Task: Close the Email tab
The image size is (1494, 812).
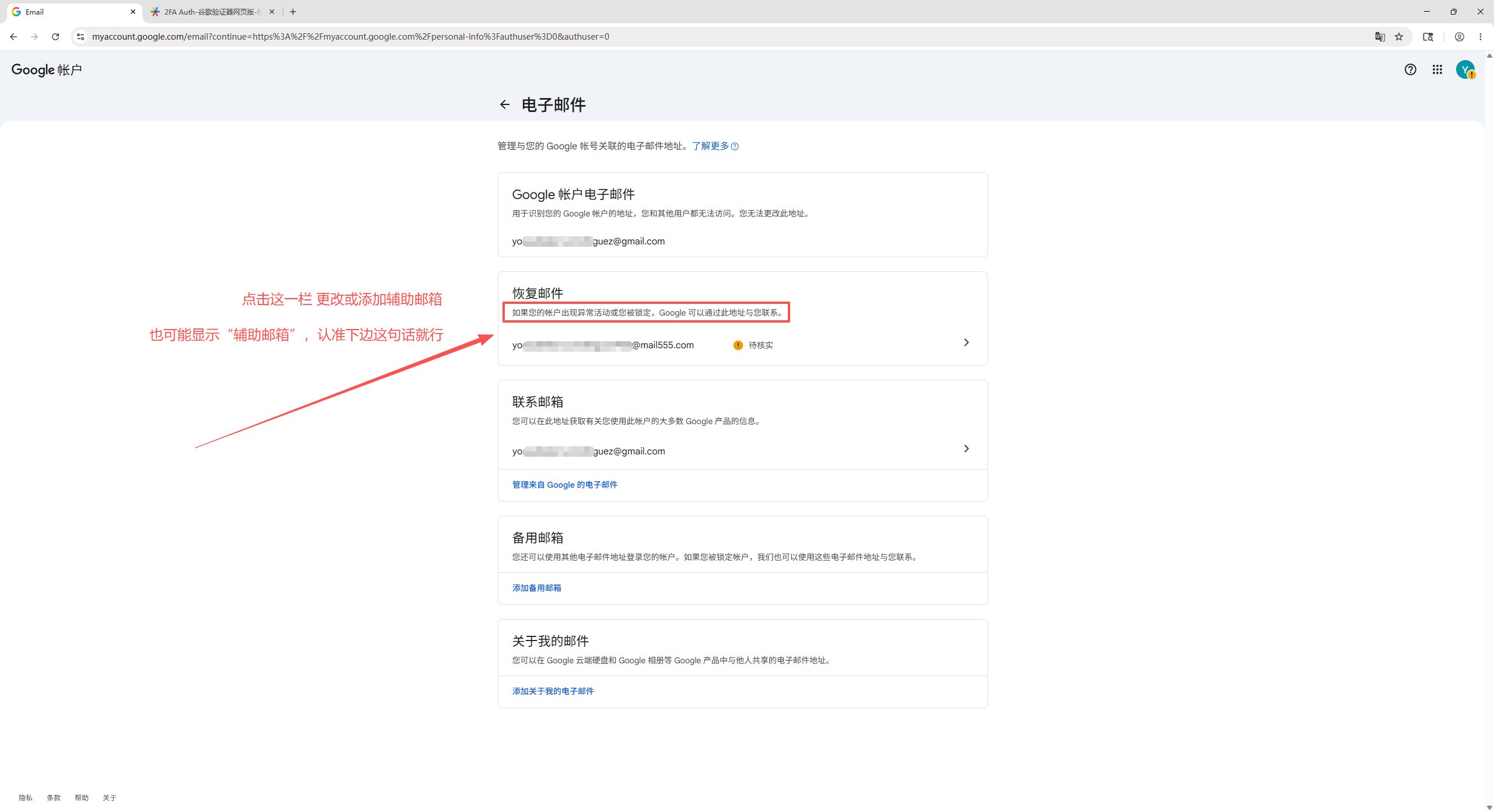Action: point(132,12)
